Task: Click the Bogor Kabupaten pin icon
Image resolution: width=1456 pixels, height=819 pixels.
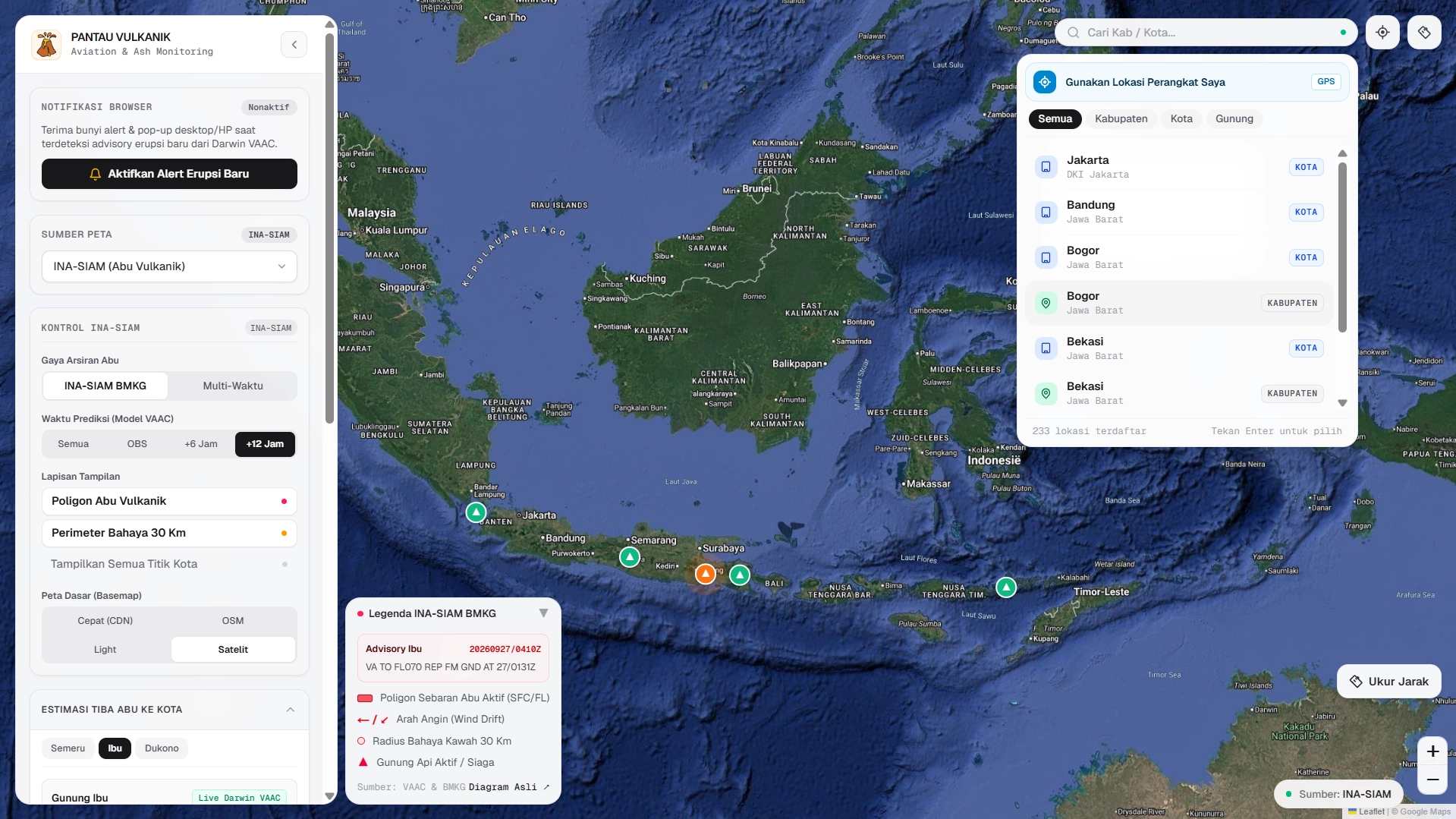Action: click(1046, 303)
